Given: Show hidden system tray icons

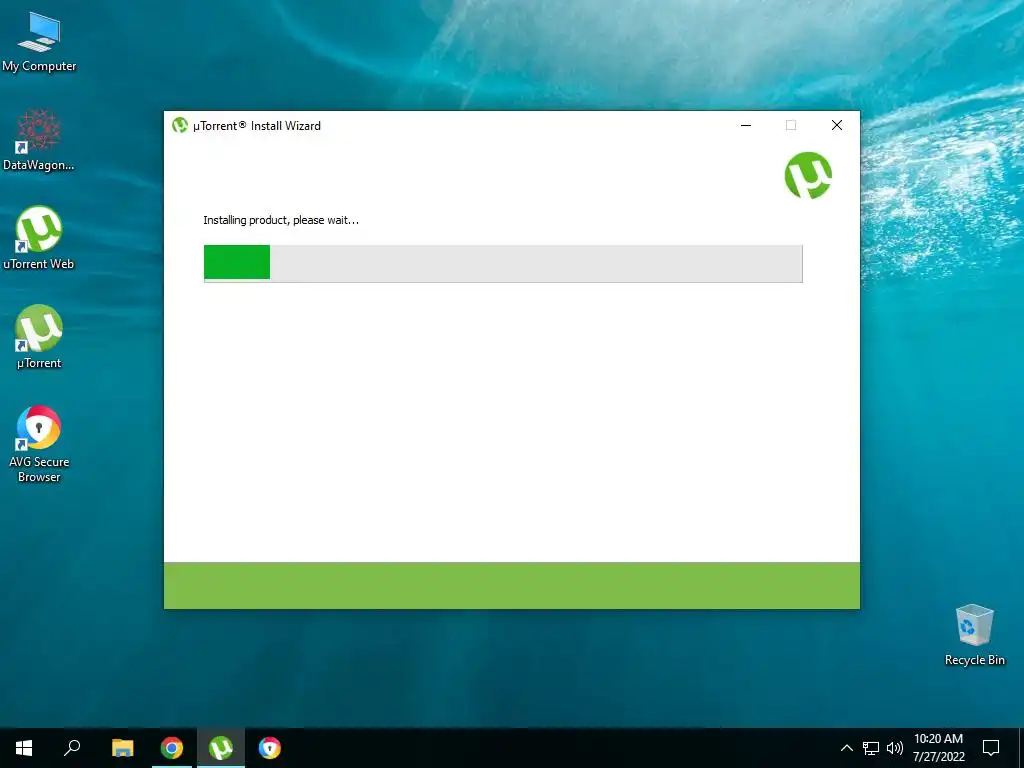Looking at the screenshot, I should [846, 748].
